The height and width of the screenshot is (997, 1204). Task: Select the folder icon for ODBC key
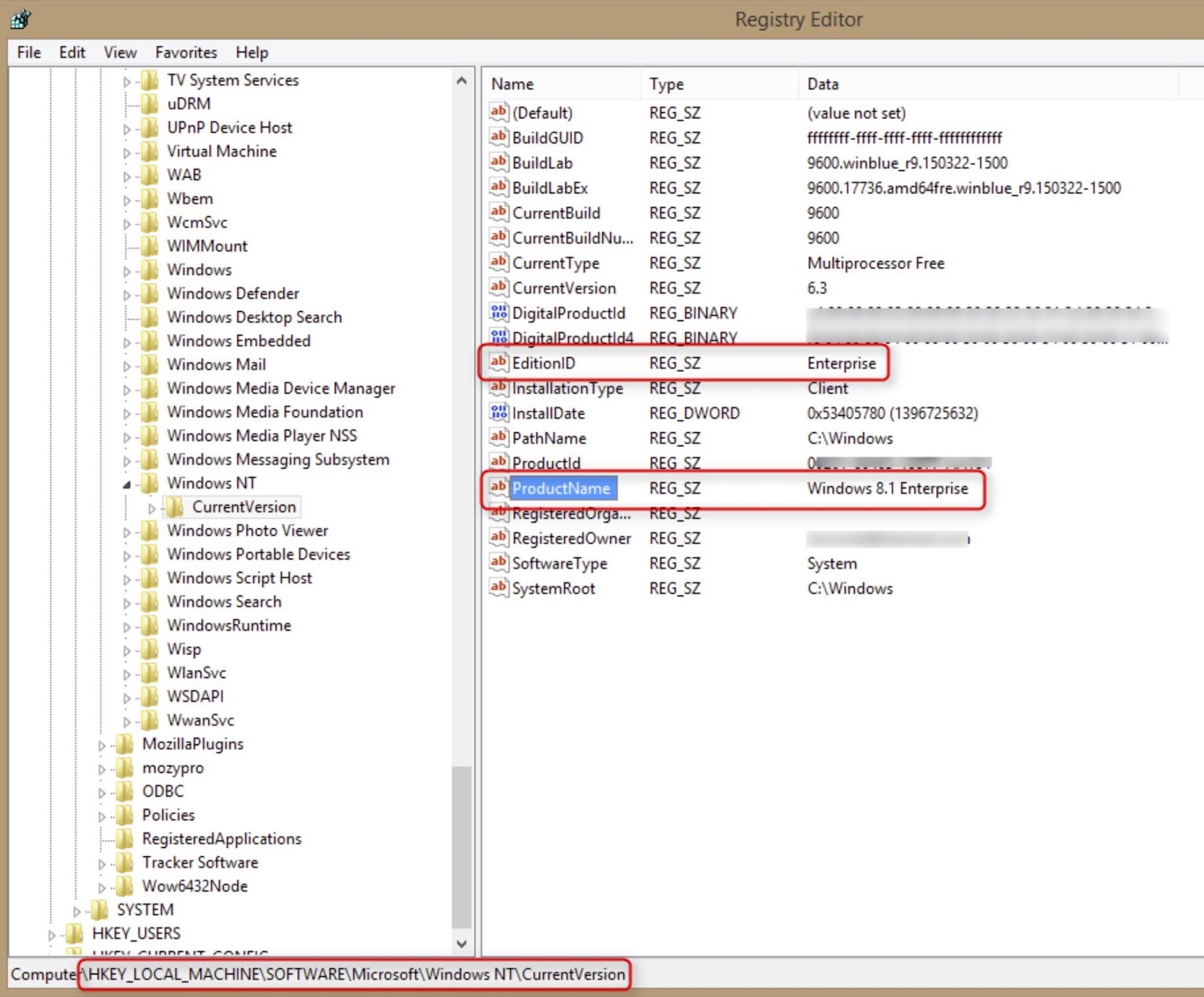pos(125,791)
